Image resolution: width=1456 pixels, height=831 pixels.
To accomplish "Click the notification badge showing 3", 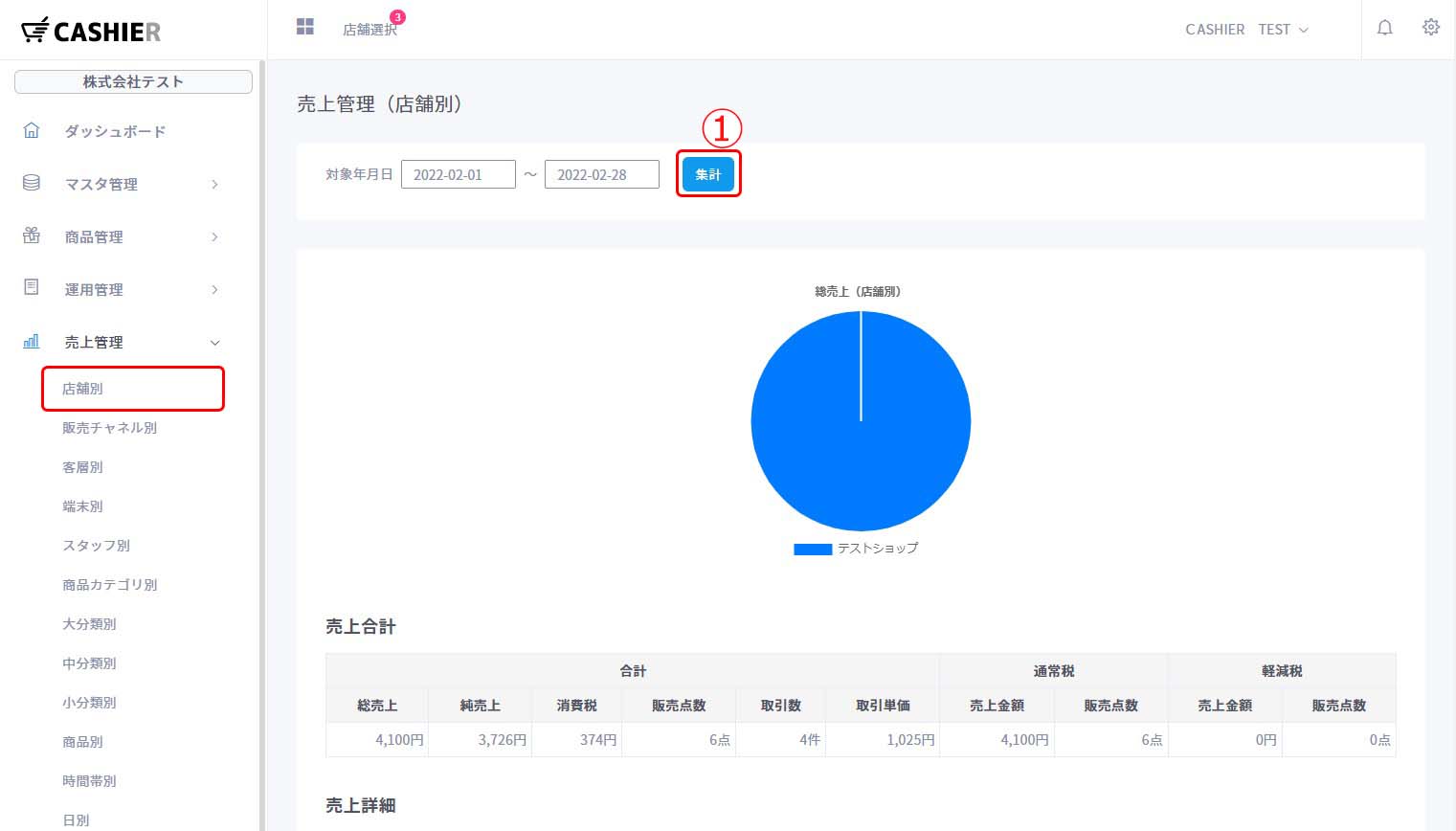I will coord(397,17).
